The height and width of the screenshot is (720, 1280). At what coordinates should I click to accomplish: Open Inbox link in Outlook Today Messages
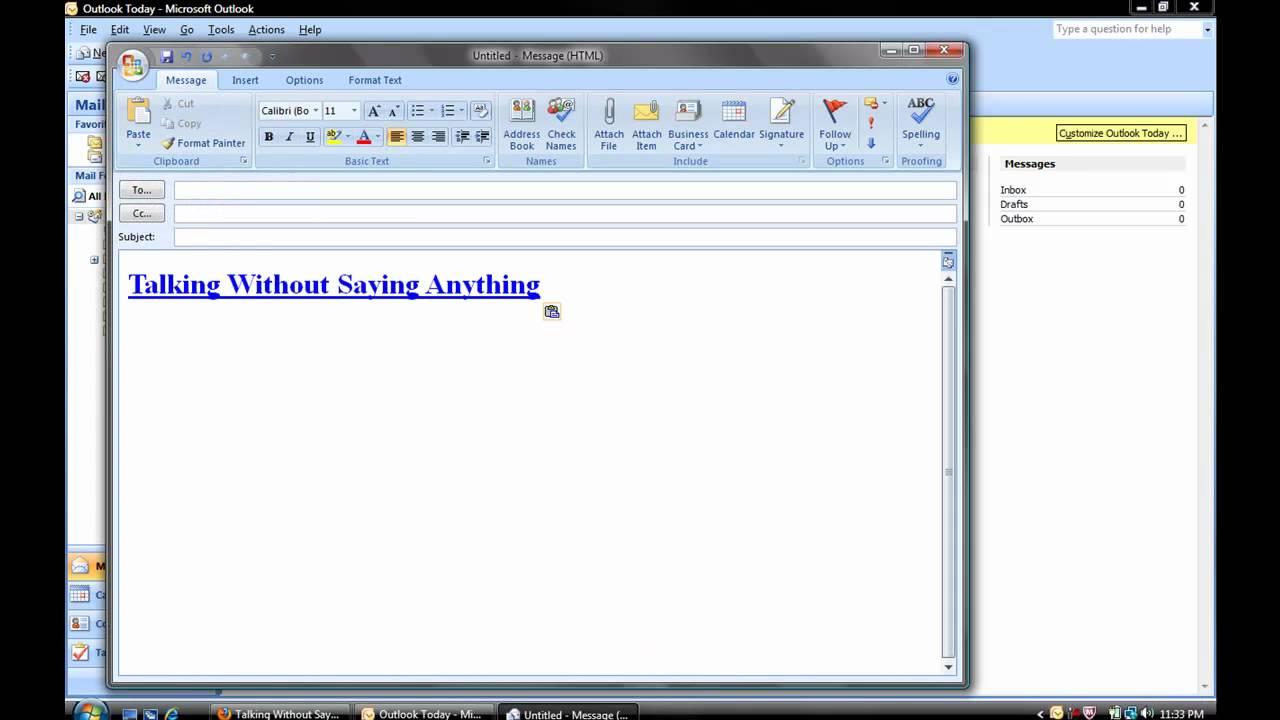(x=1013, y=190)
